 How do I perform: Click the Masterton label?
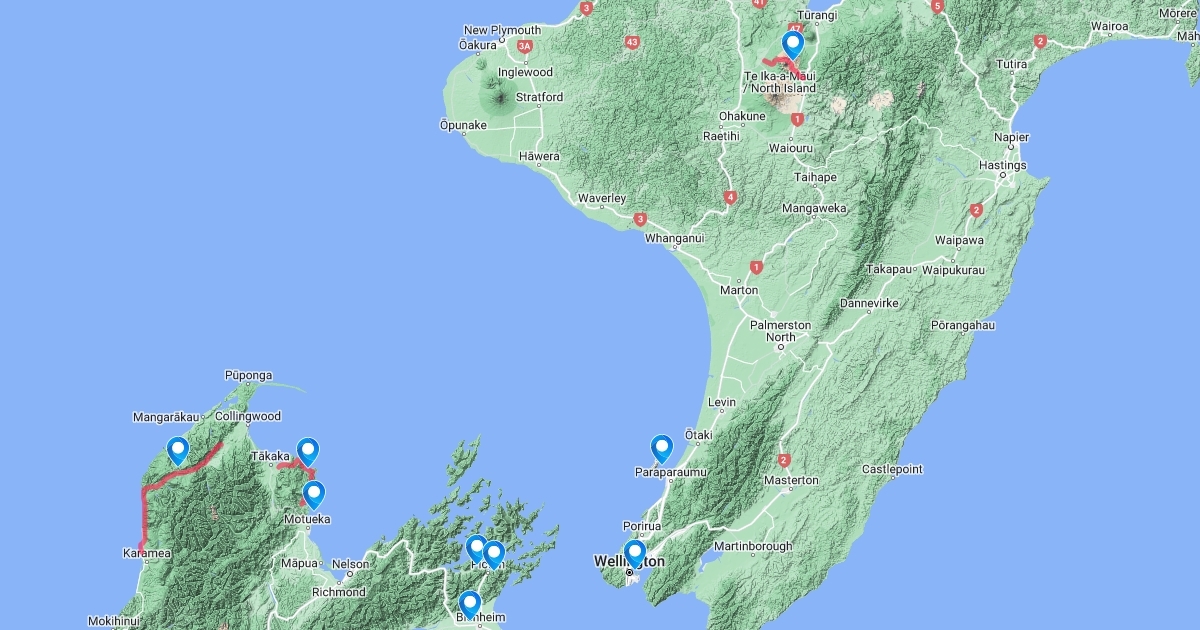[790, 481]
